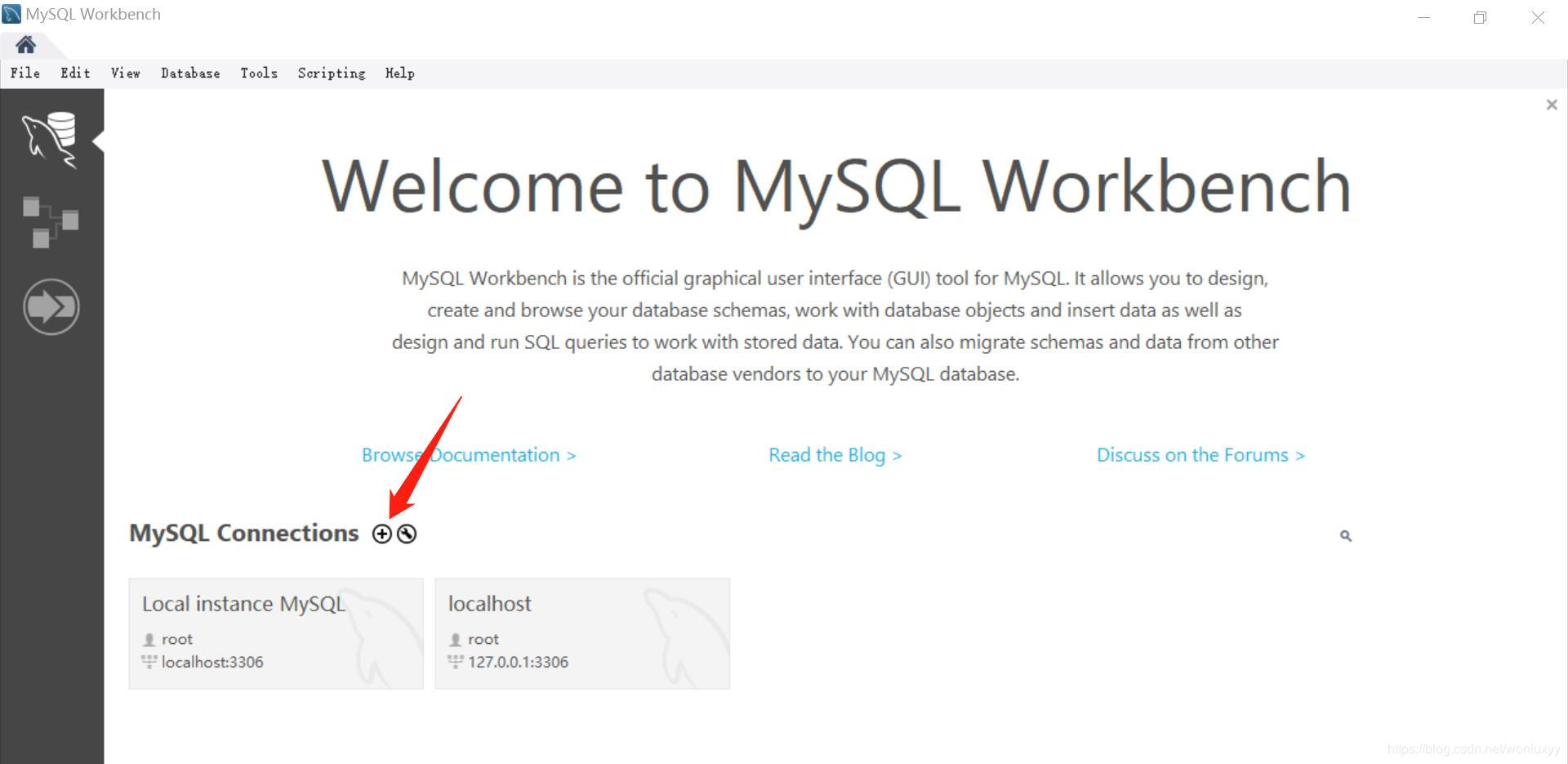Open the Local instance MySQL connection tile
The image size is (1568, 764).
276,634
